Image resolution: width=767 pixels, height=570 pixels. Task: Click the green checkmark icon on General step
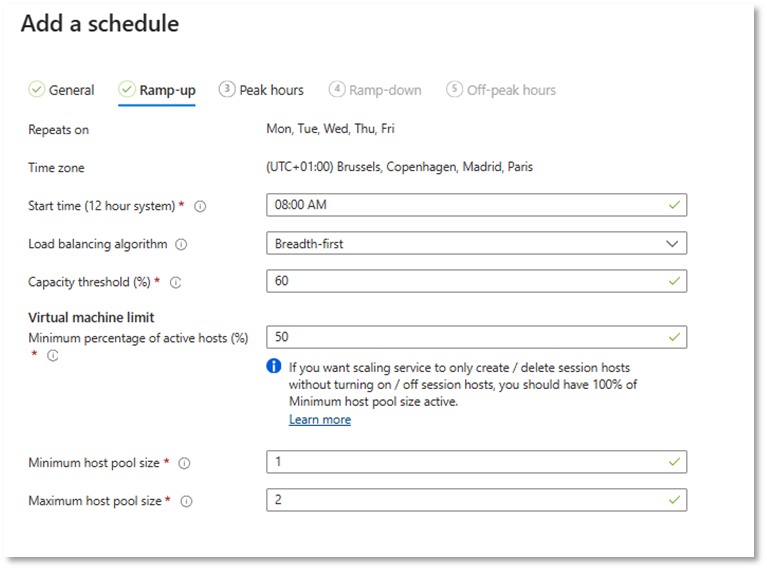pos(36,90)
